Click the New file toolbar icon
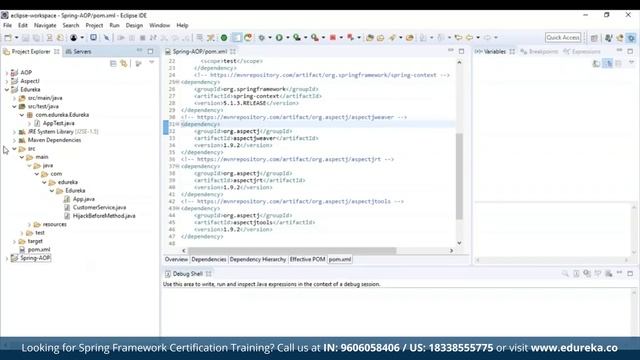This screenshot has height=360, width=640. coord(8,38)
